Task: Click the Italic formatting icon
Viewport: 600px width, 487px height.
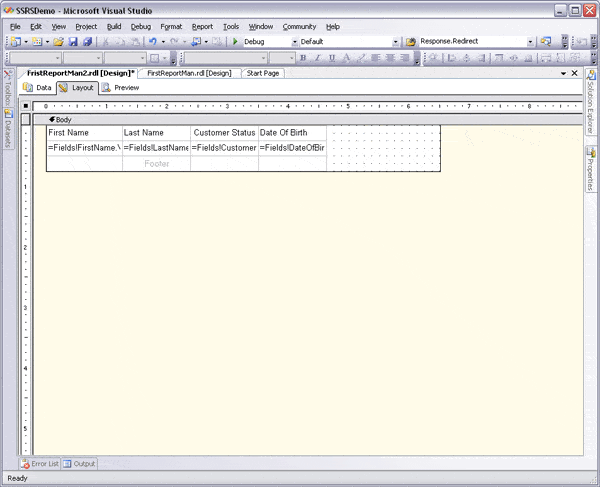Action: tap(317, 58)
